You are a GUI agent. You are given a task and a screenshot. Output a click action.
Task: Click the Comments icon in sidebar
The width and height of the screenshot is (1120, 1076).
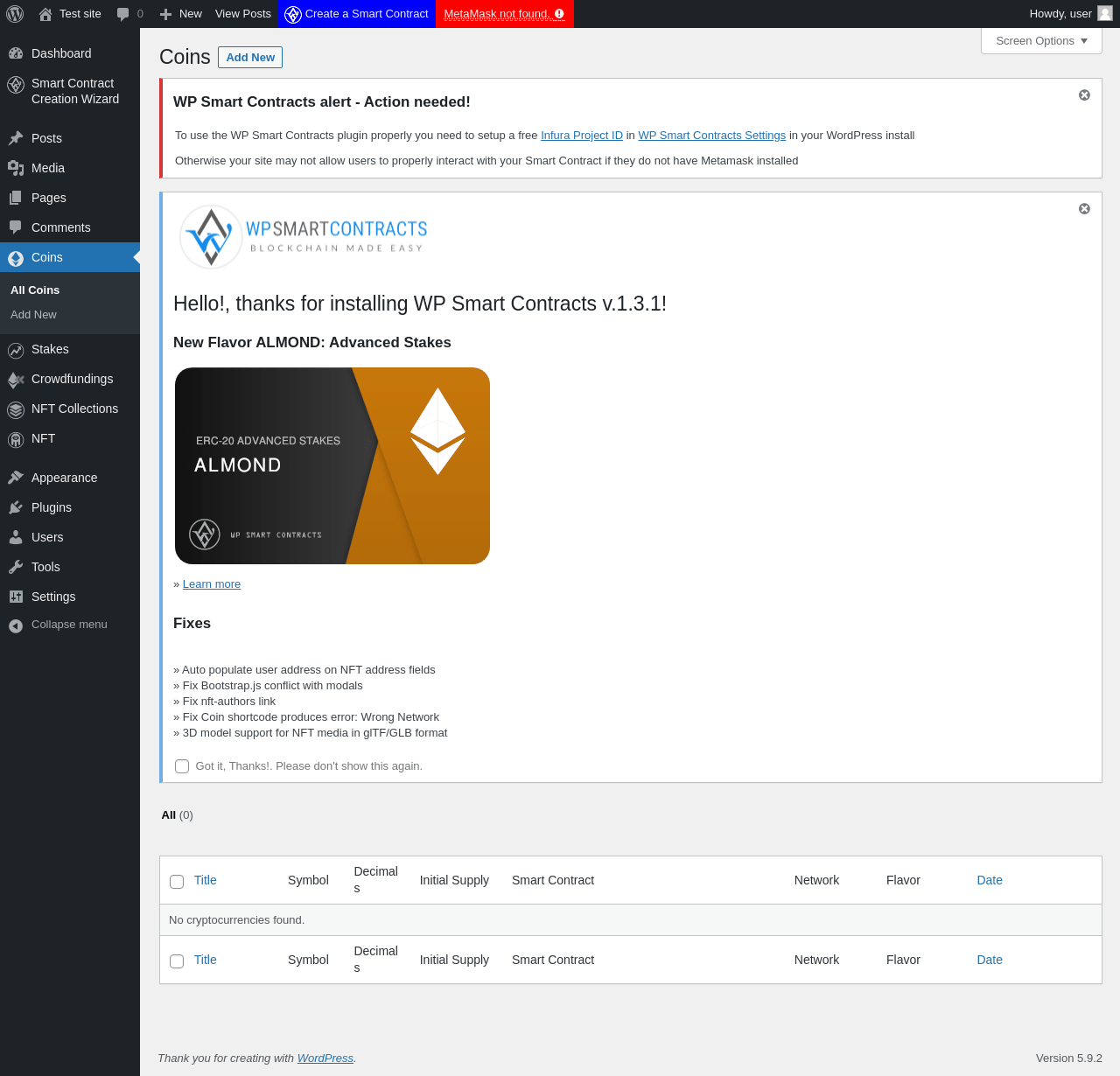point(16,227)
